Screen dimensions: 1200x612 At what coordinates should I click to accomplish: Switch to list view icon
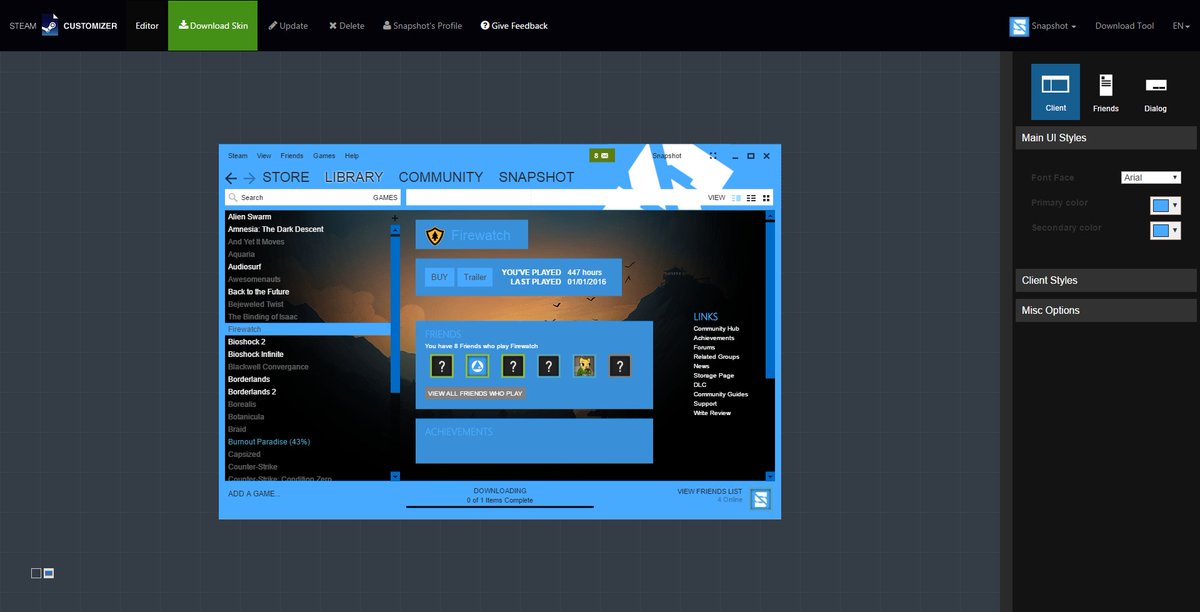[752, 198]
